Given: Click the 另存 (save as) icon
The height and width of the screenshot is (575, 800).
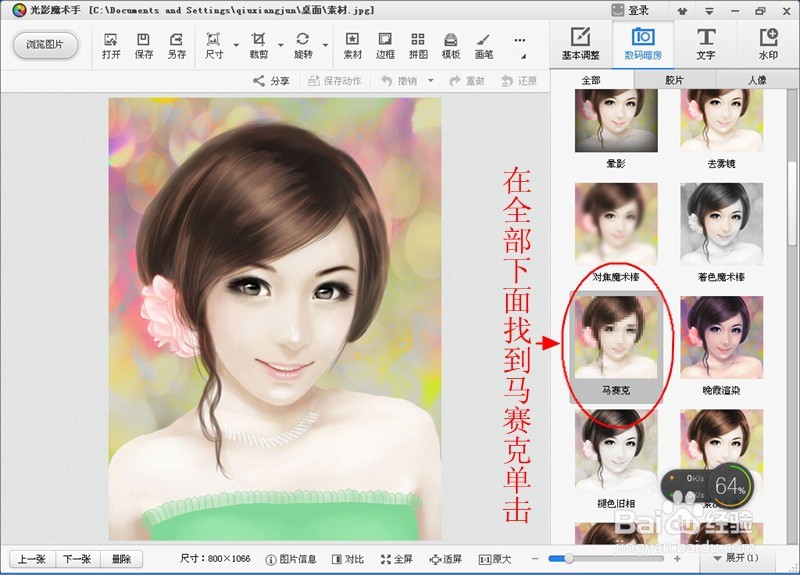Looking at the screenshot, I should pyautogui.click(x=177, y=46).
